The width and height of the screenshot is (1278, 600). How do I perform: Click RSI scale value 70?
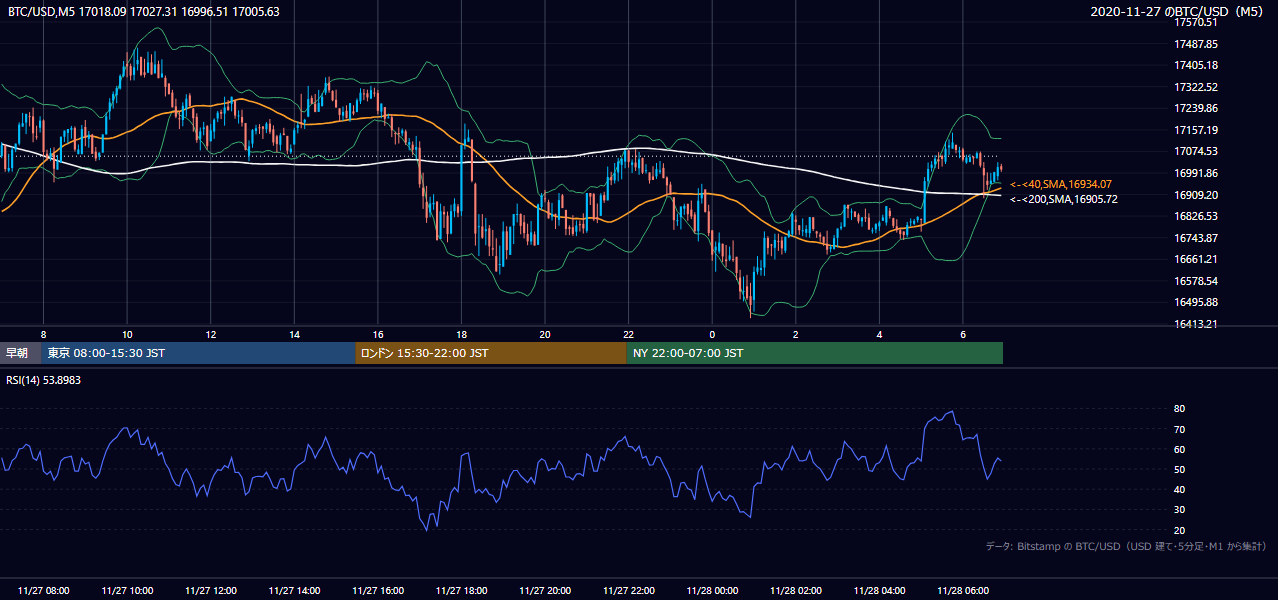tap(1180, 429)
